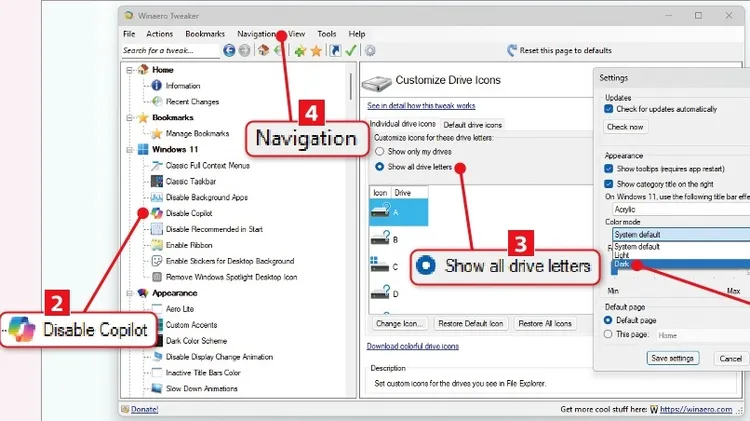This screenshot has width=750, height=421.
Task: Click the Save settings button
Action: [x=673, y=358]
